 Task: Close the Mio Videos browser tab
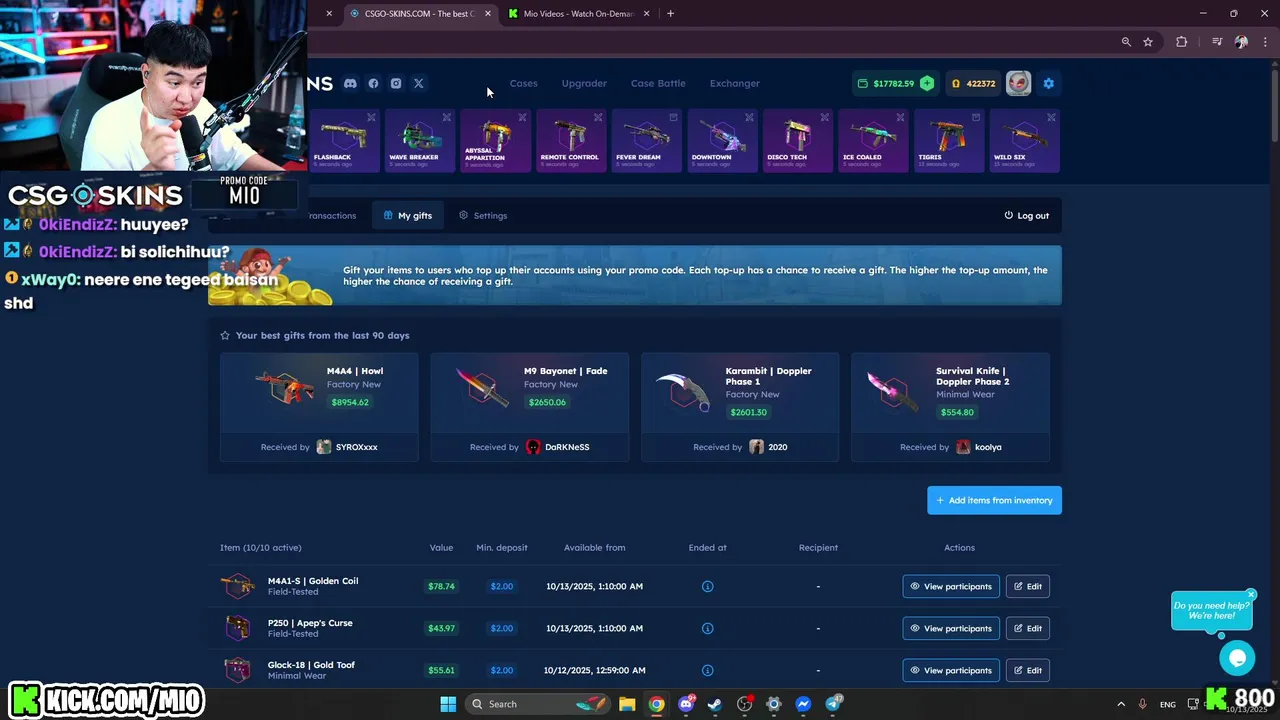[646, 14]
